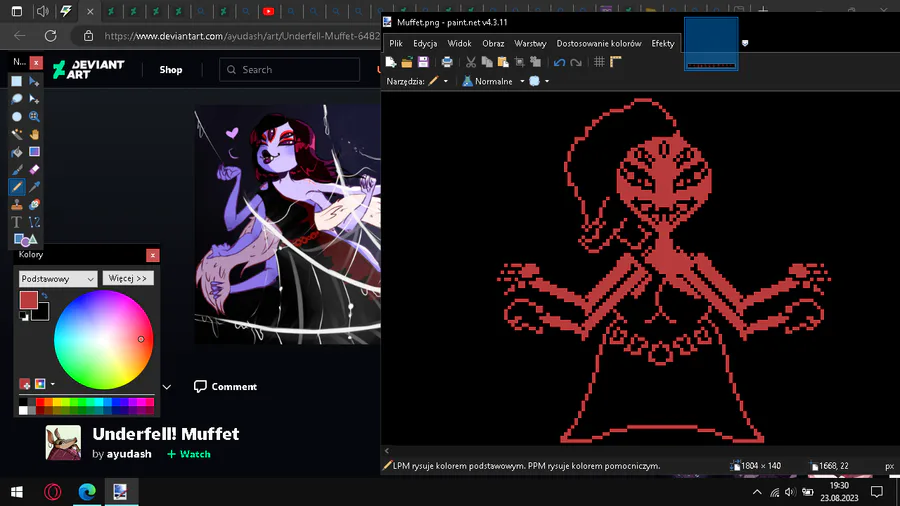The image size is (900, 506).
Task: Open the antialiasing mode dropdown arrow
Action: [x=547, y=81]
